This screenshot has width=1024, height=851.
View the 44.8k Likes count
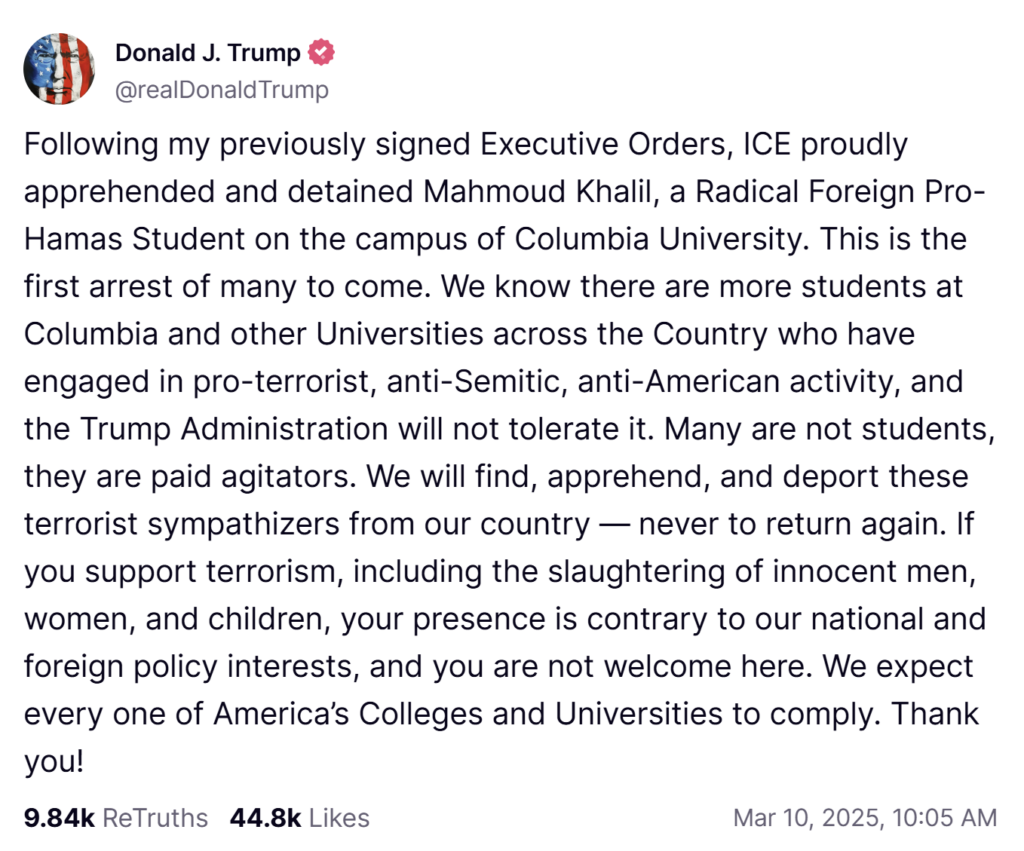tap(265, 817)
